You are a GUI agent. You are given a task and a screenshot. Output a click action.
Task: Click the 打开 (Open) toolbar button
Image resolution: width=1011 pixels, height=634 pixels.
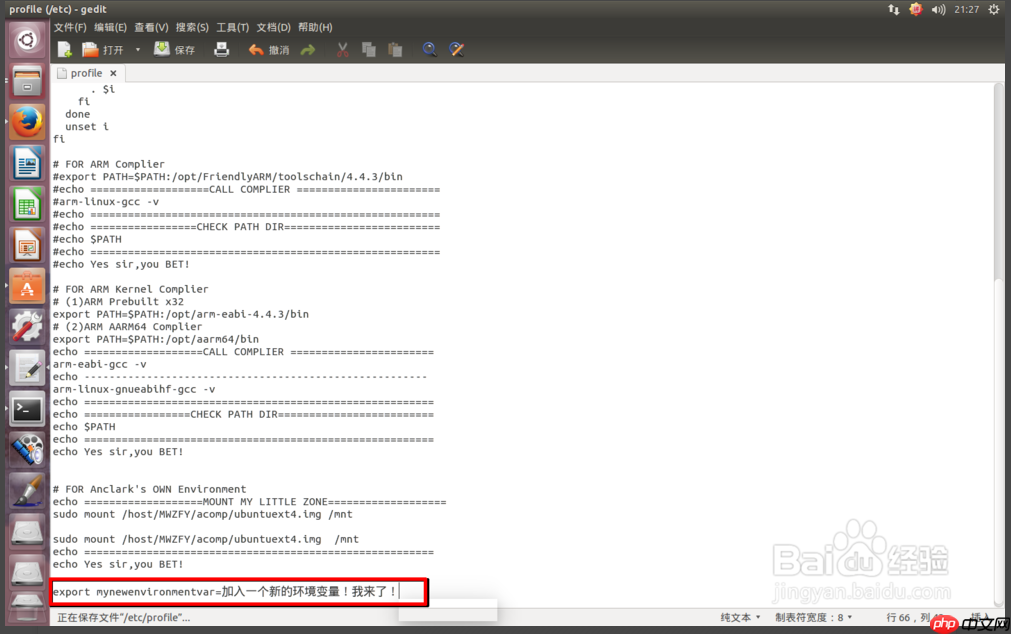coord(103,50)
